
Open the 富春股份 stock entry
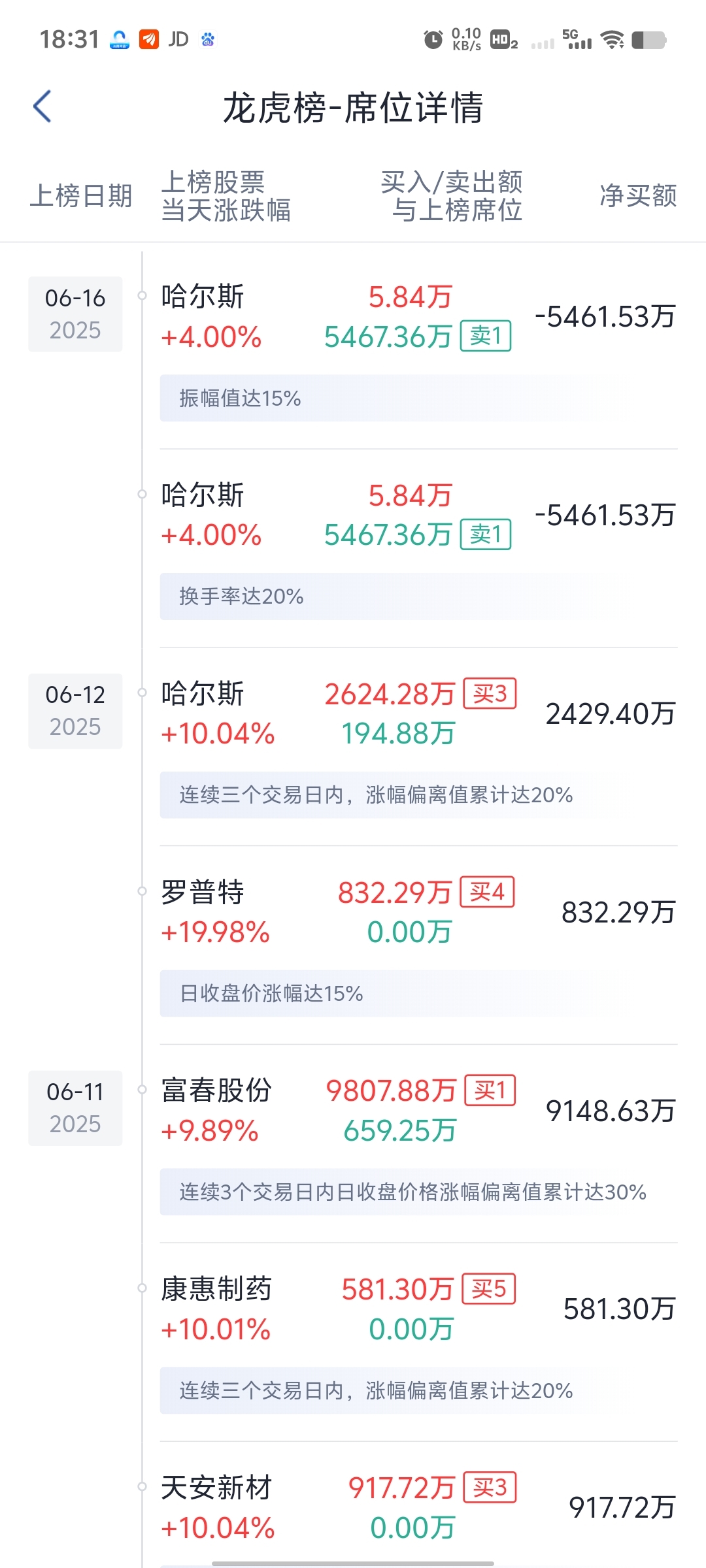(216, 1090)
